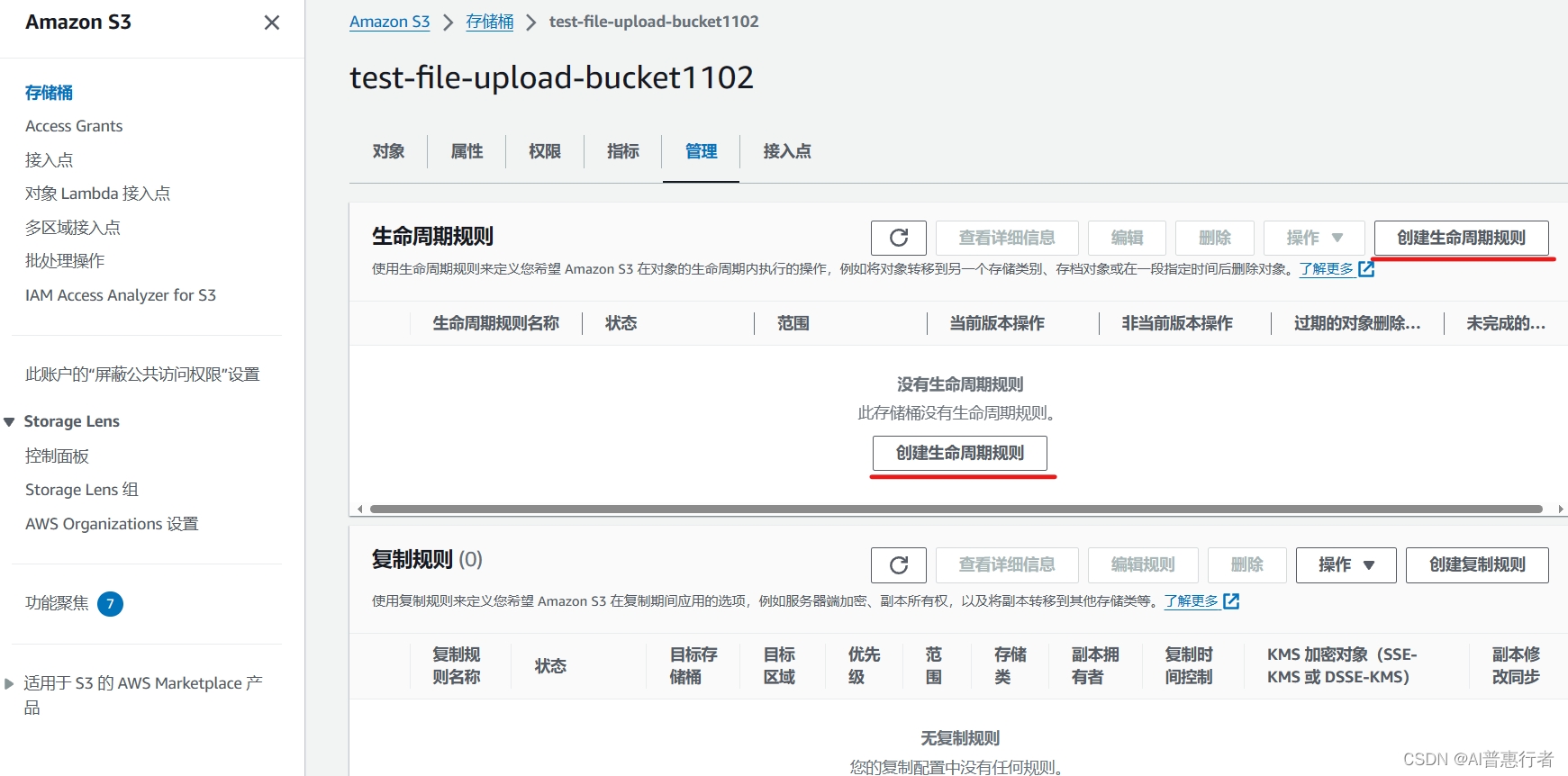Refresh the lifecycle rules list
The height and width of the screenshot is (776, 1568).
click(898, 238)
